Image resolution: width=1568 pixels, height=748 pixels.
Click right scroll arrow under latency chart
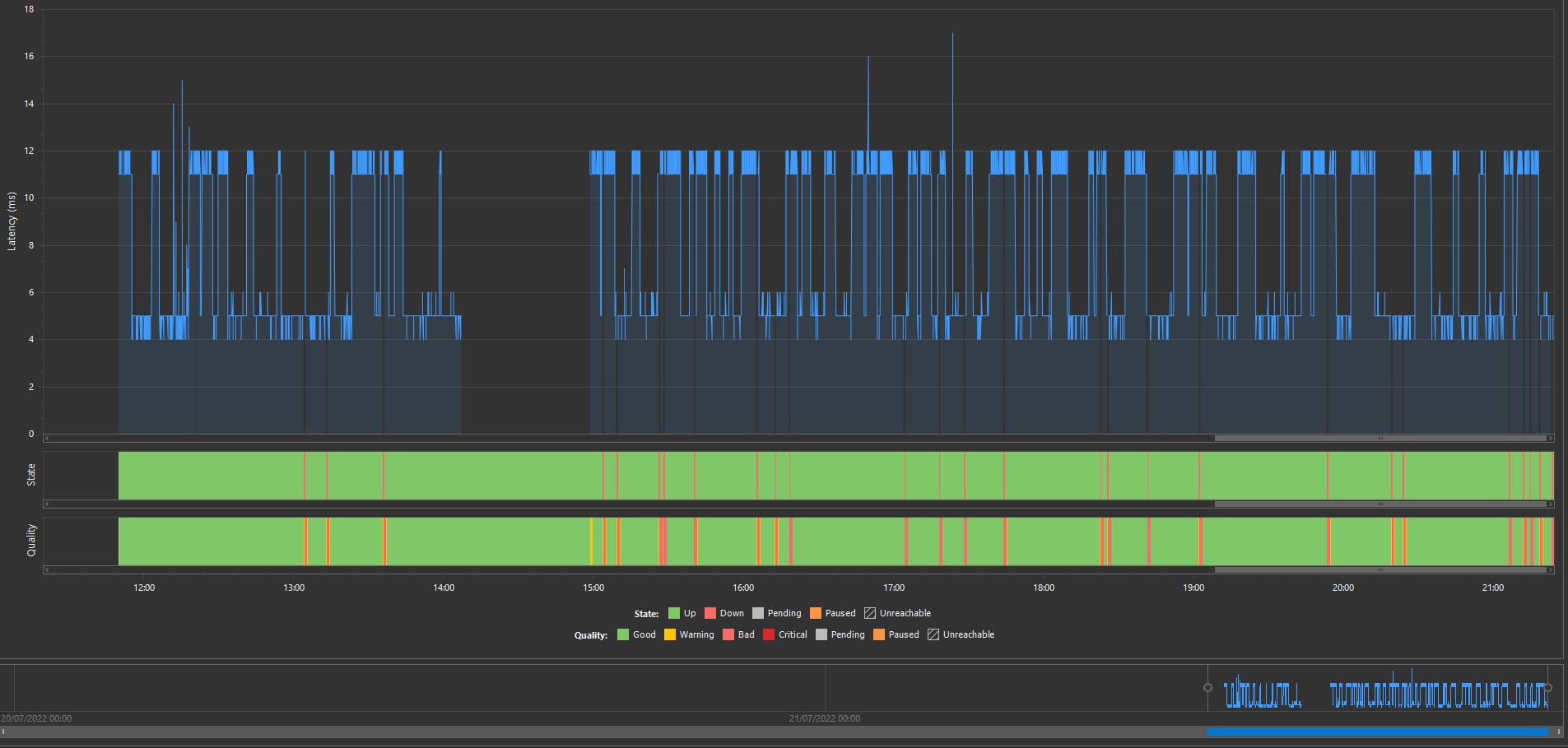tap(1551, 439)
